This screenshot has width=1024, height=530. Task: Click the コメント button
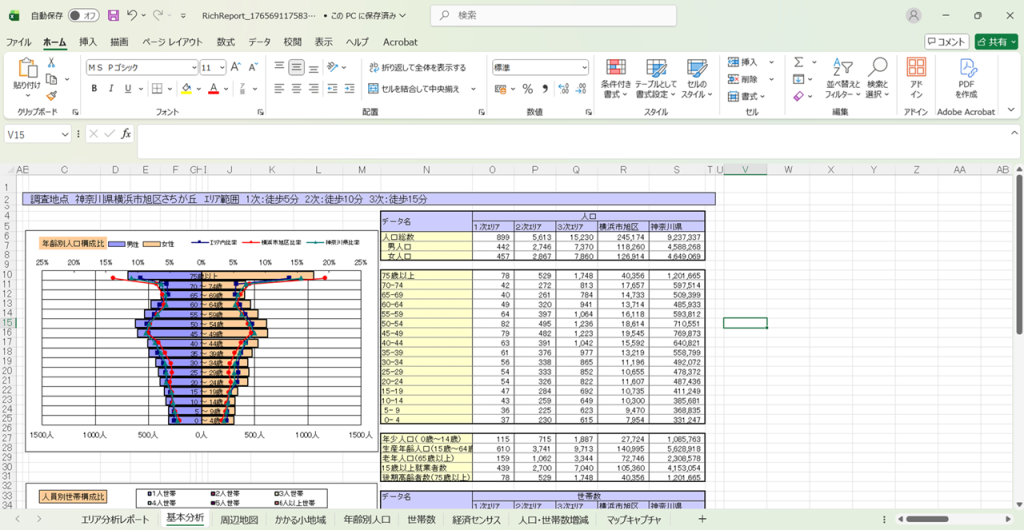tap(945, 42)
